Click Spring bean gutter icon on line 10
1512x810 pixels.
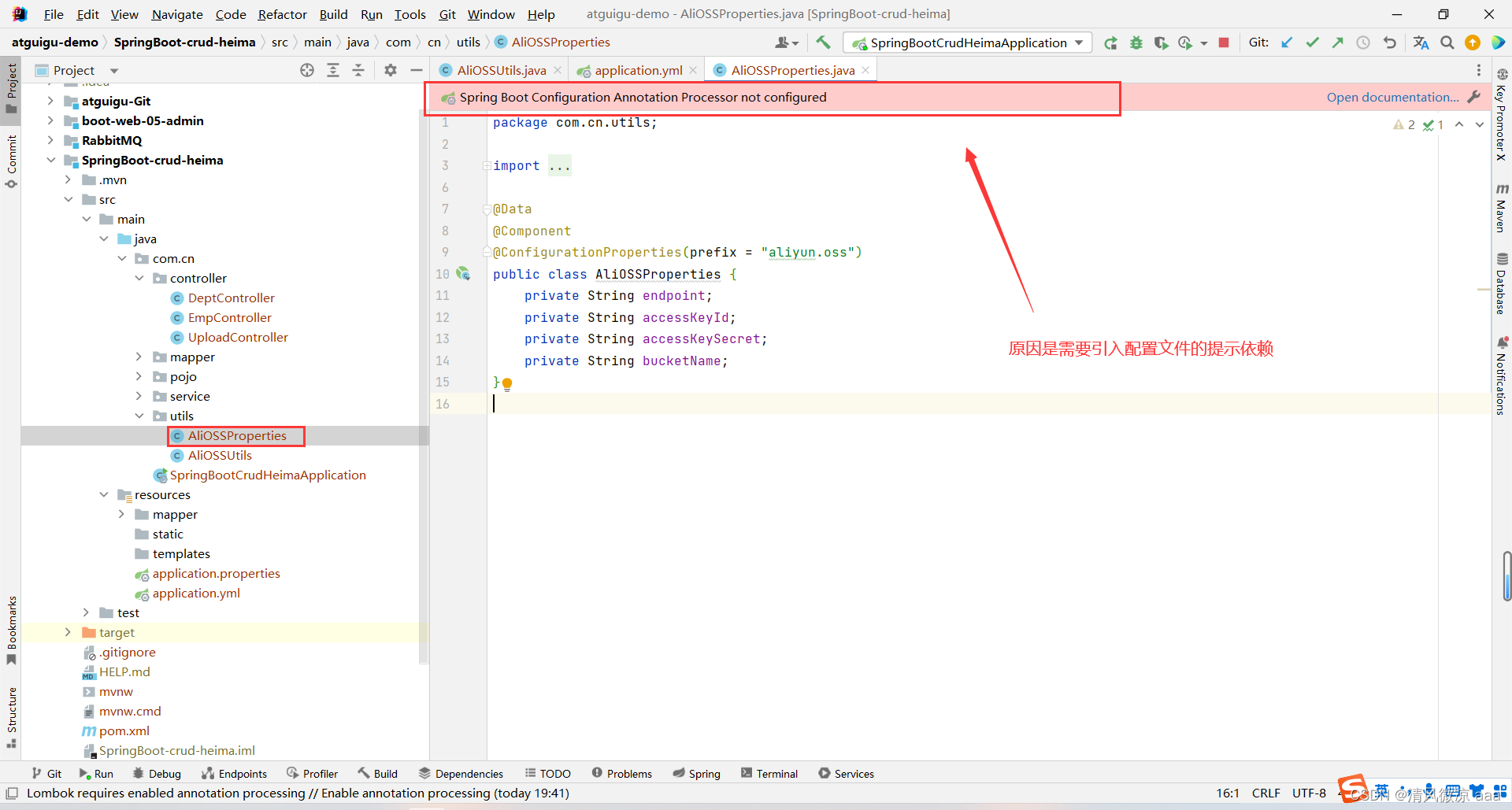(x=463, y=274)
